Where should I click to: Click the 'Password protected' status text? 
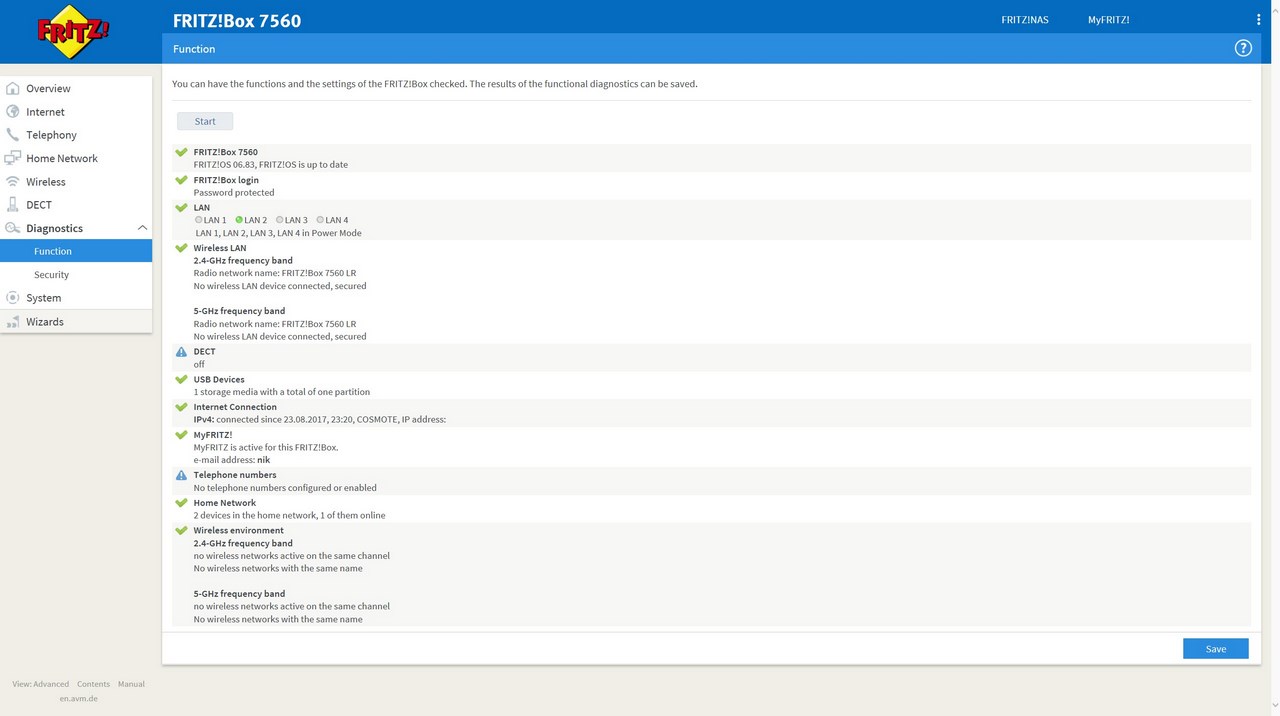click(234, 193)
